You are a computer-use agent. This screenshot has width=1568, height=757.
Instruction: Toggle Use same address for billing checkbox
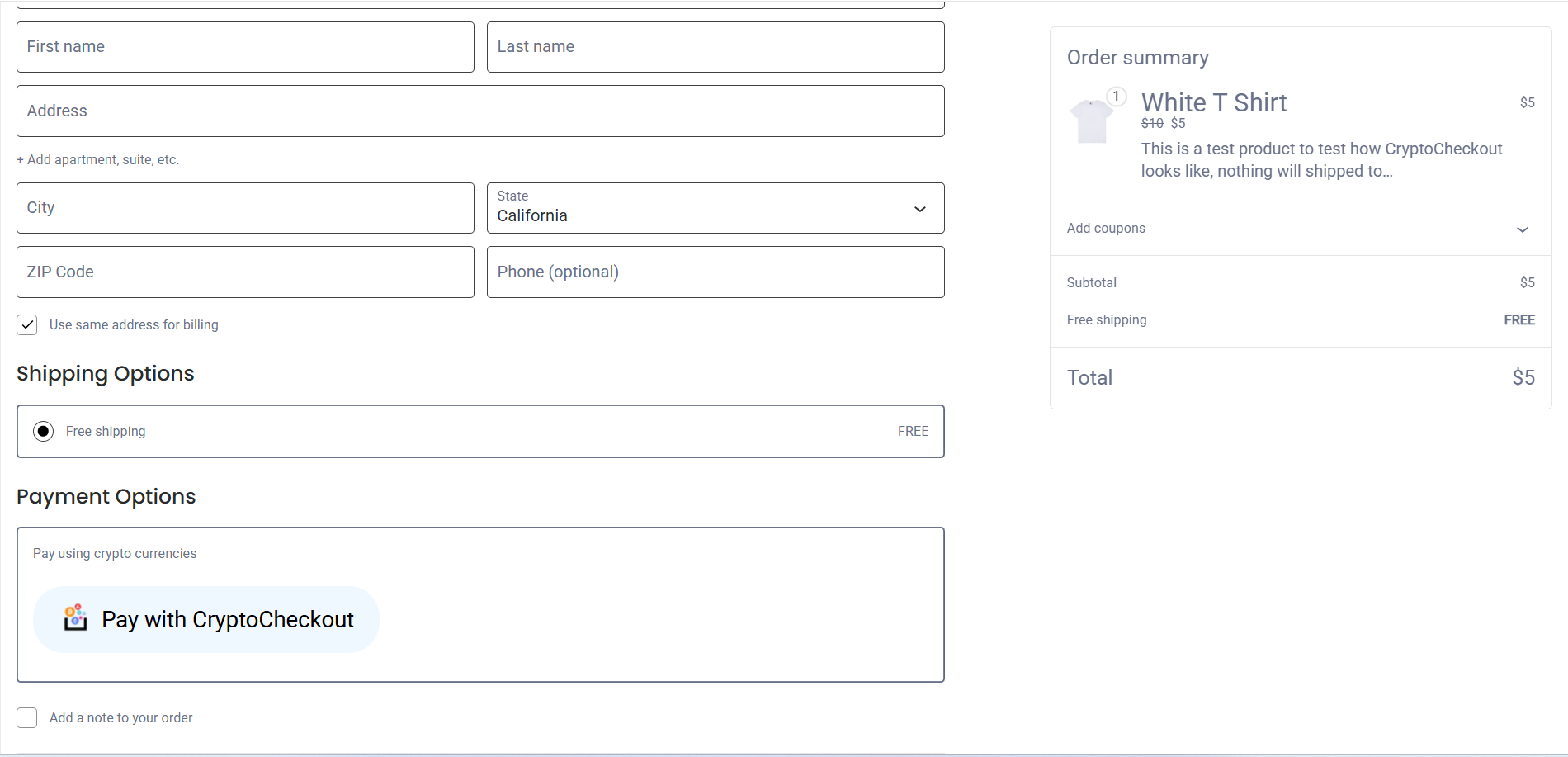27,324
